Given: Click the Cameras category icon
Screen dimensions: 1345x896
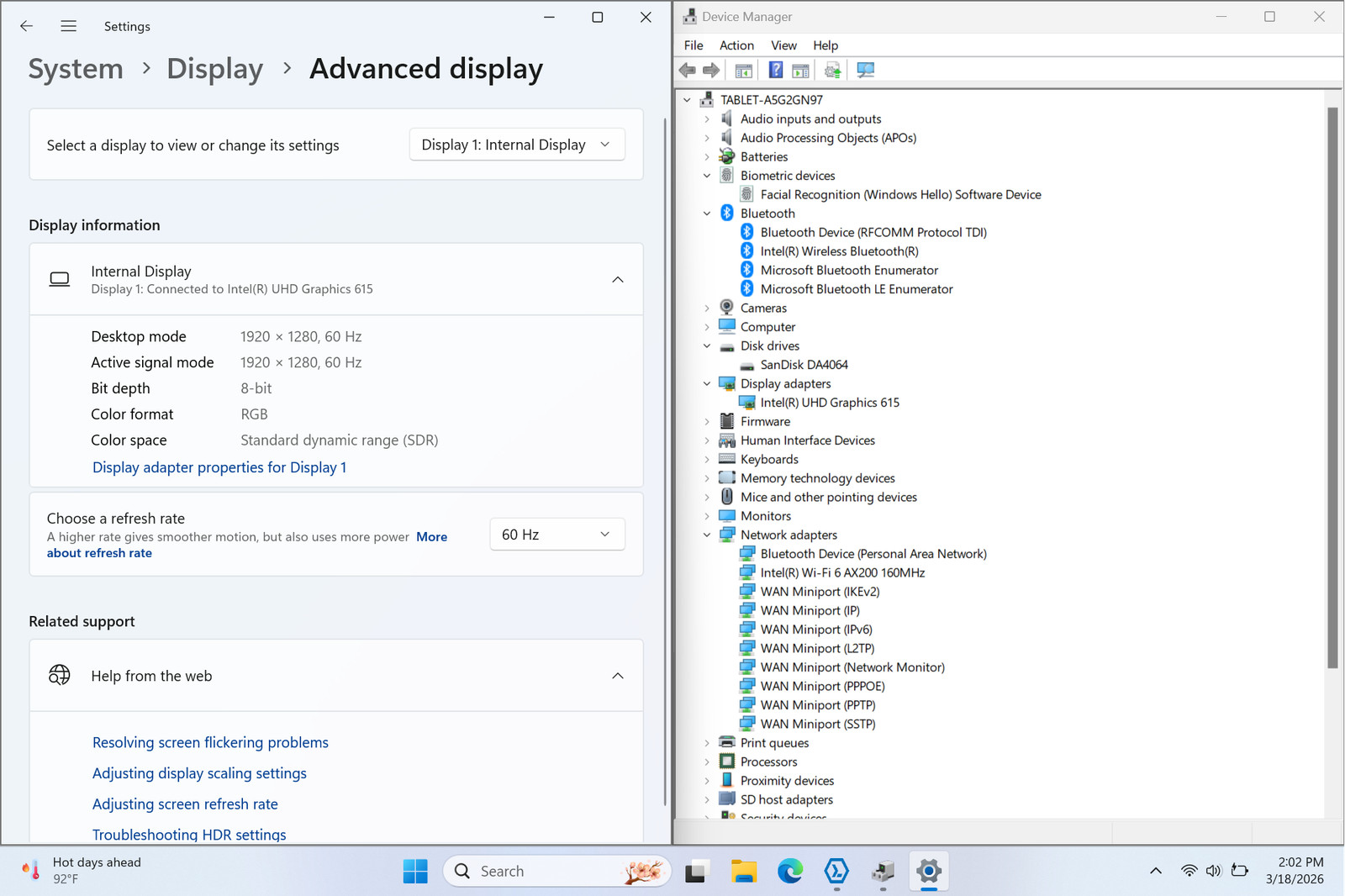Looking at the screenshot, I should 727,308.
